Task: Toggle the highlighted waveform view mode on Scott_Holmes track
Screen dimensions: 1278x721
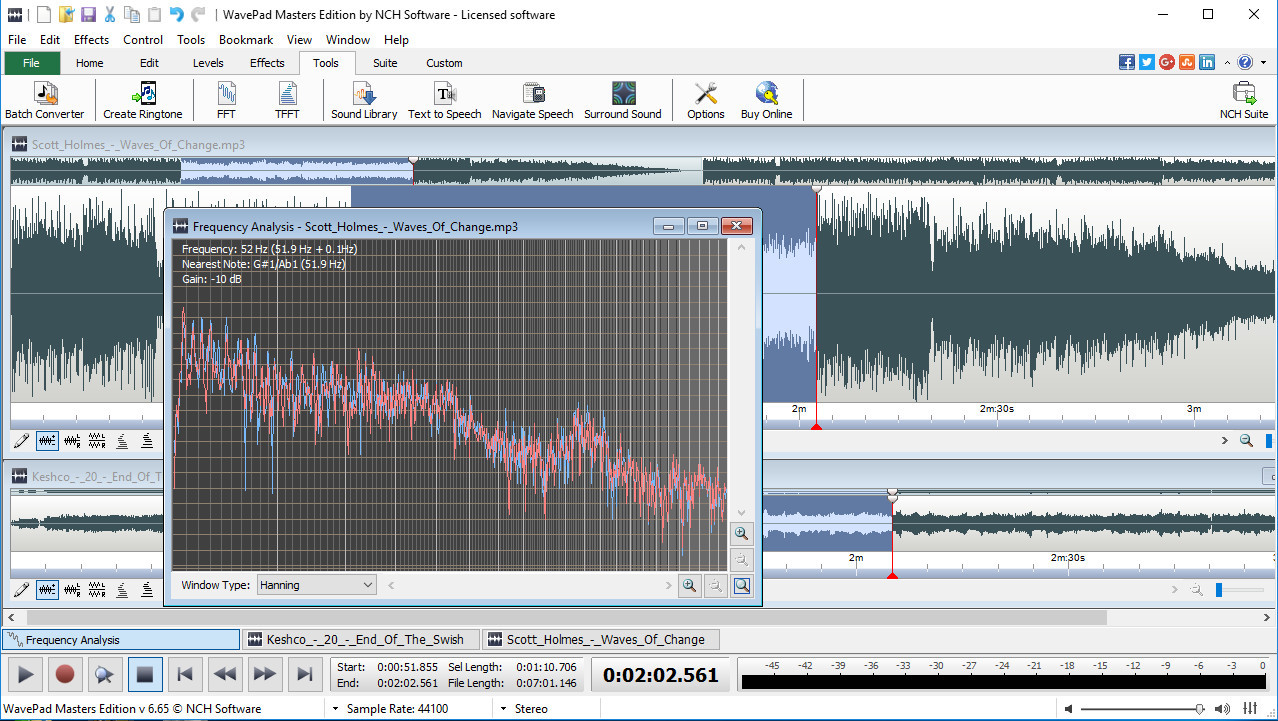Action: click(x=47, y=440)
